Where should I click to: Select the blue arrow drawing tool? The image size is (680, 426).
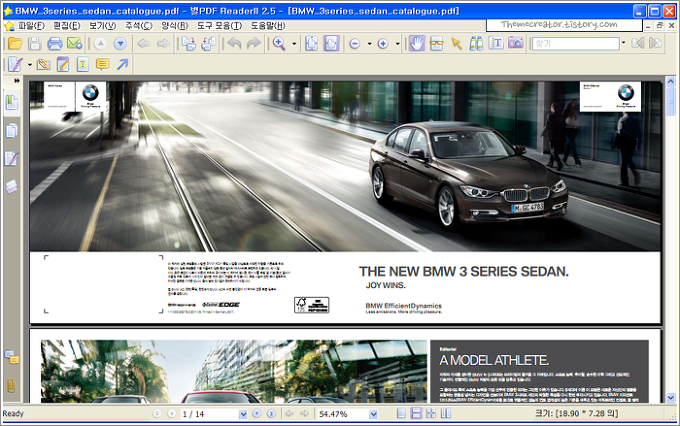(123, 65)
